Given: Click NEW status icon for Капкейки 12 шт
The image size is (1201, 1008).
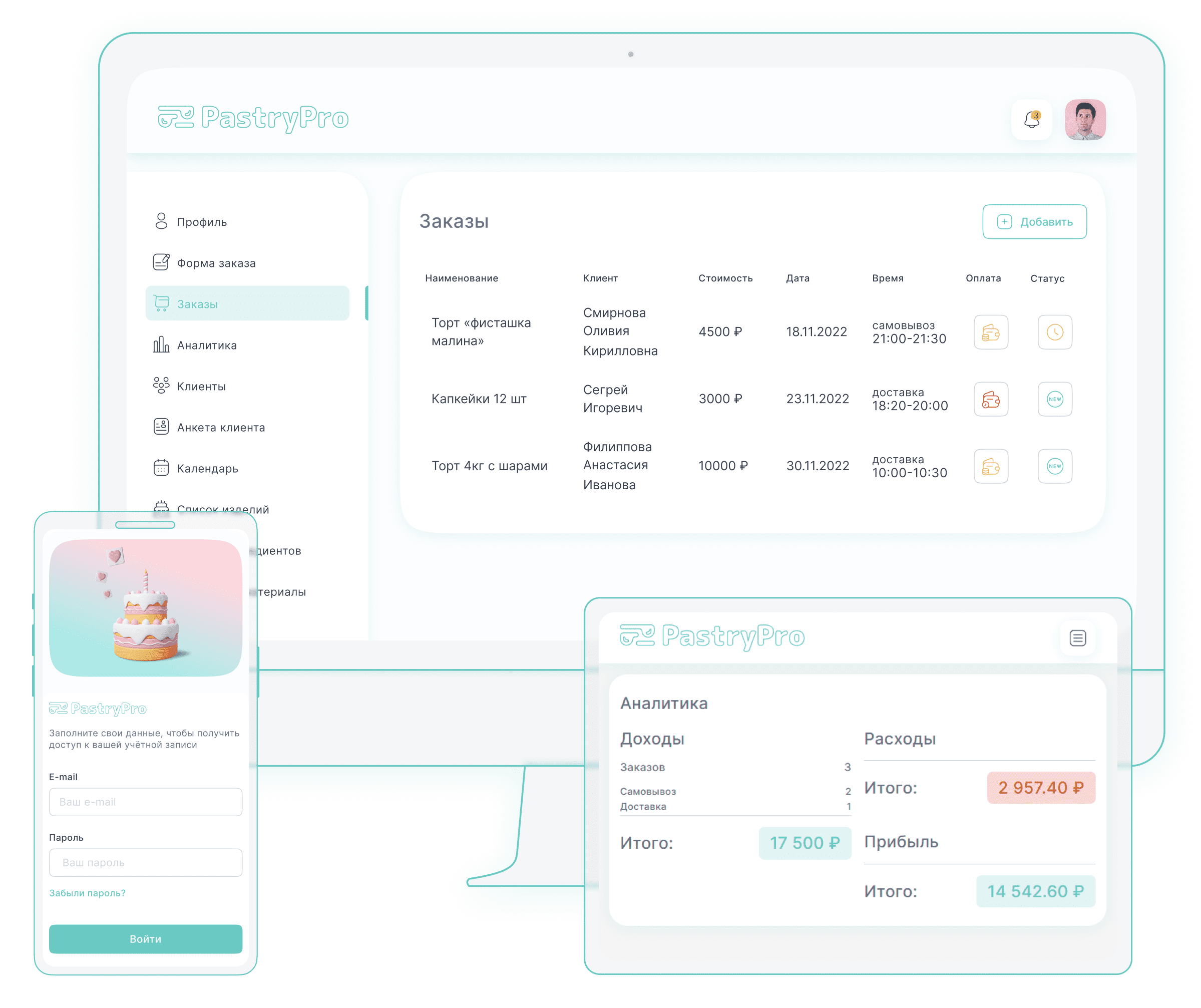Looking at the screenshot, I should (1055, 399).
